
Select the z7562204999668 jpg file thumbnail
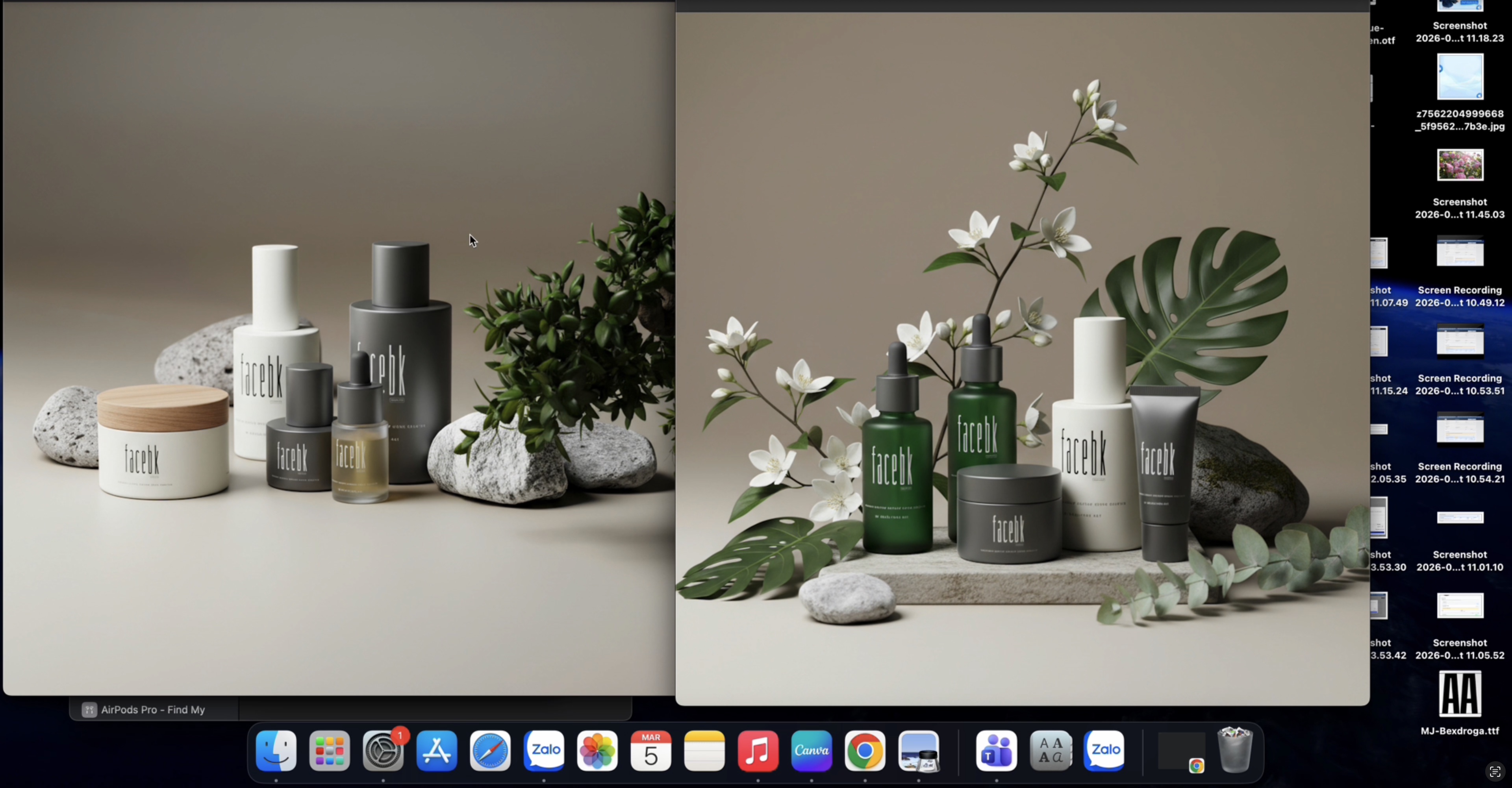click(1460, 77)
